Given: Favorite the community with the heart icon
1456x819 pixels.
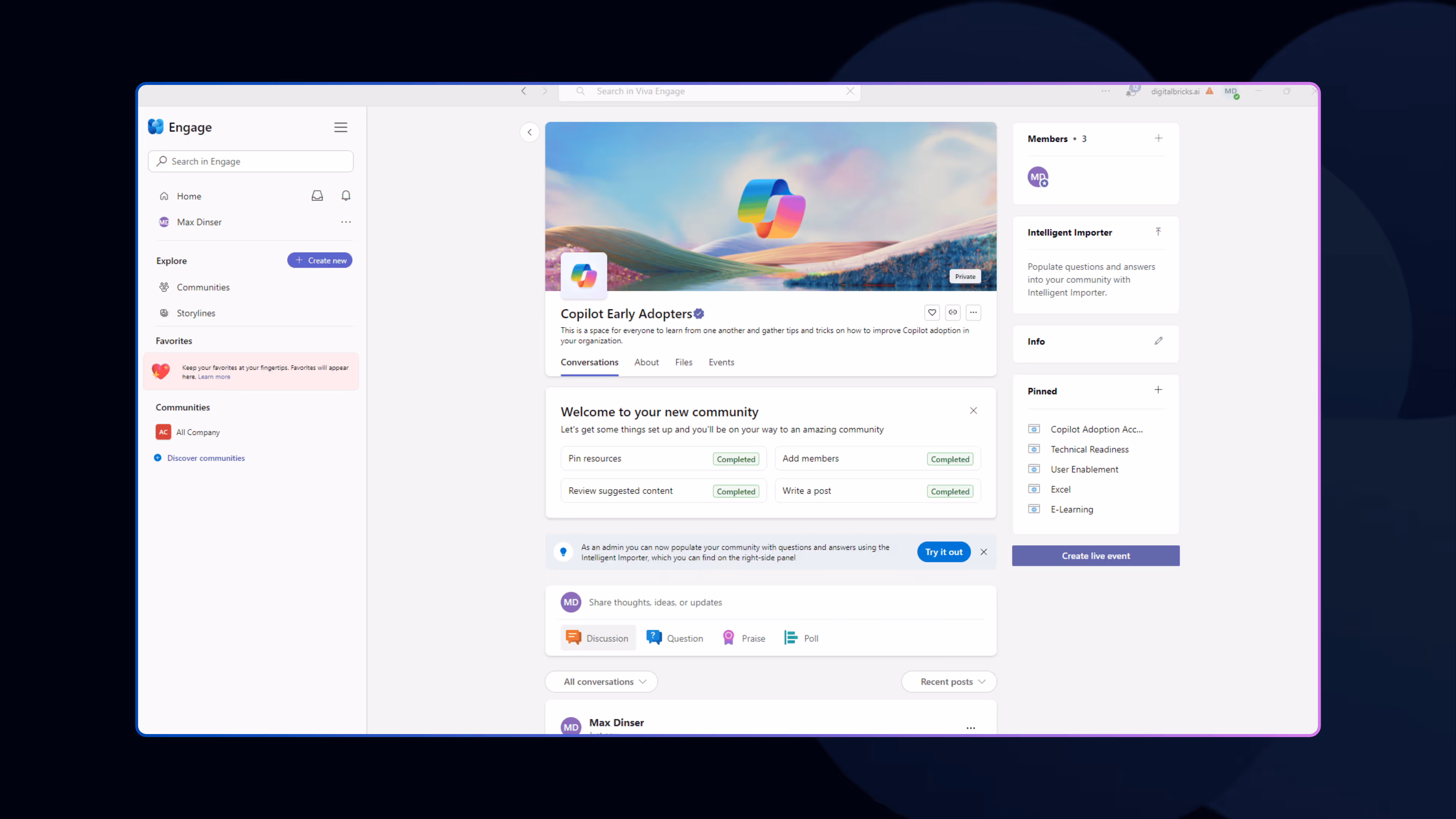Looking at the screenshot, I should tap(932, 312).
